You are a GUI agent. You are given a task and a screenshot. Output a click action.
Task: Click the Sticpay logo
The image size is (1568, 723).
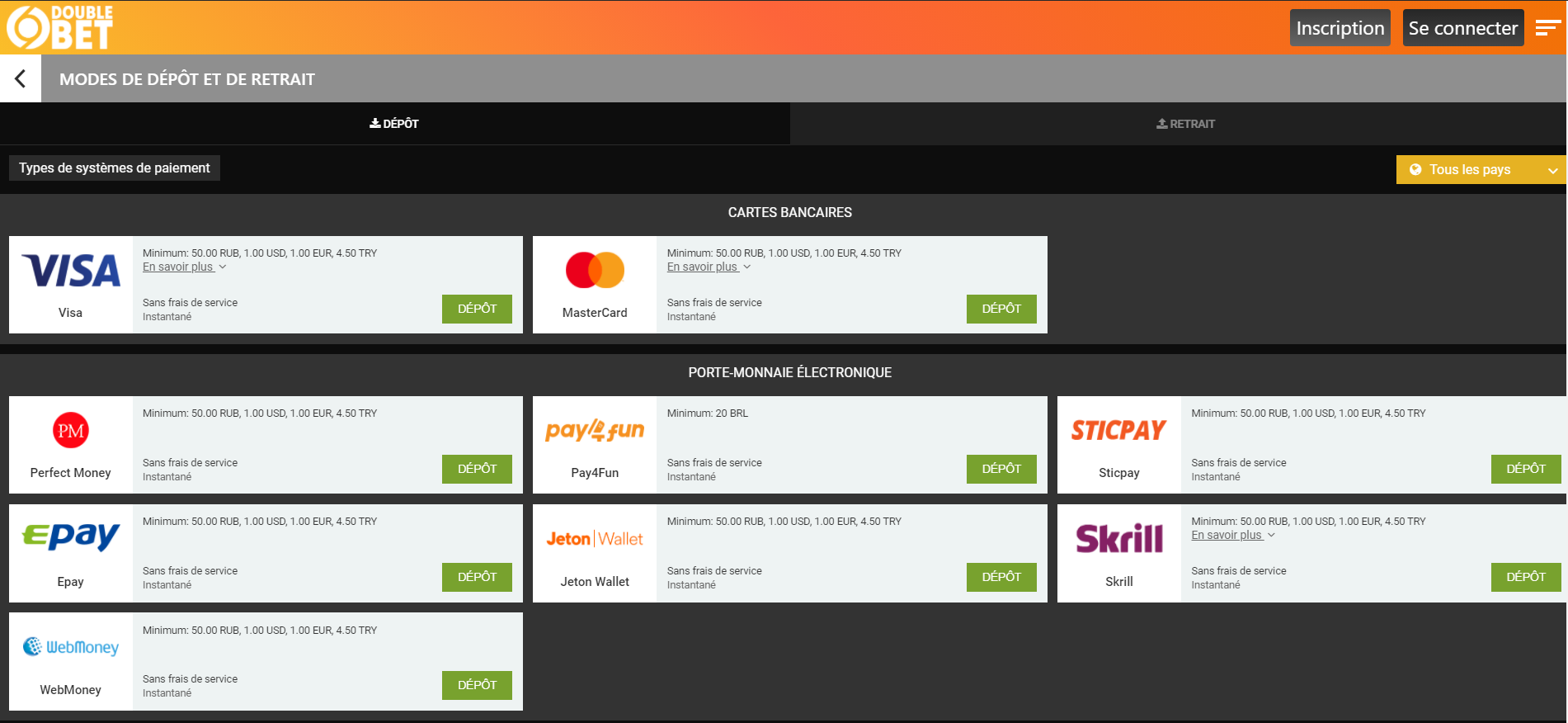[x=1118, y=430]
